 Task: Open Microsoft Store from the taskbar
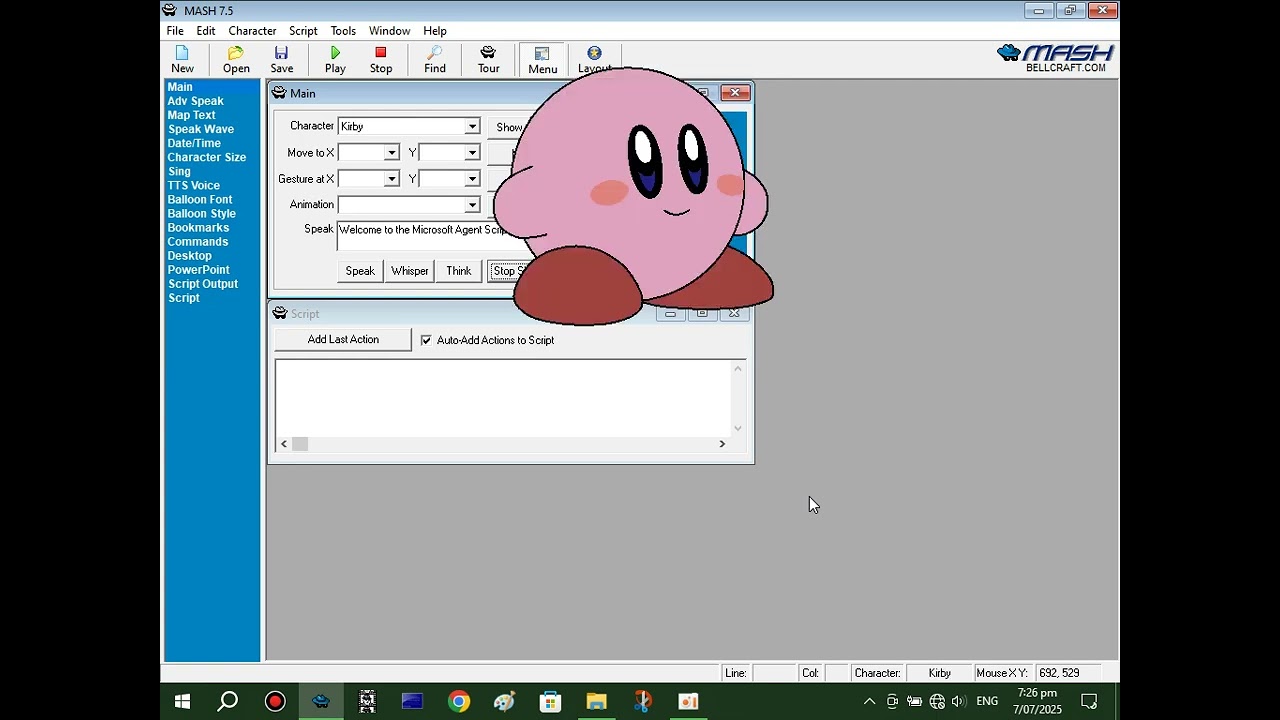(x=551, y=702)
